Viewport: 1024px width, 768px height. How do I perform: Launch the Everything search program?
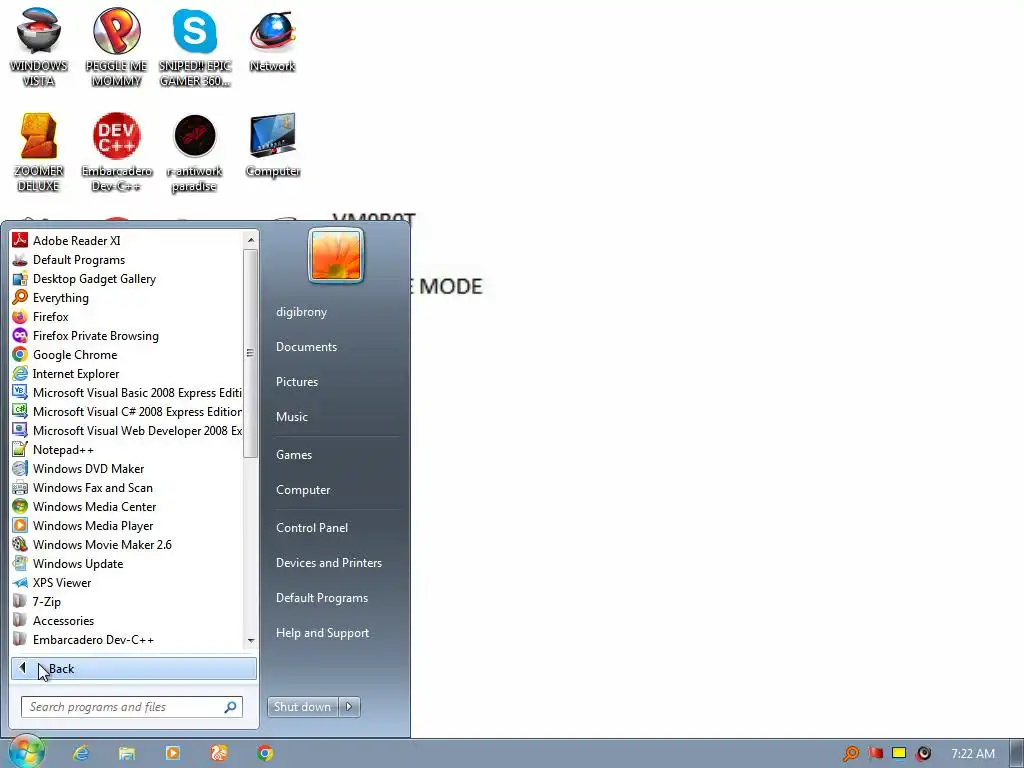(x=127, y=298)
